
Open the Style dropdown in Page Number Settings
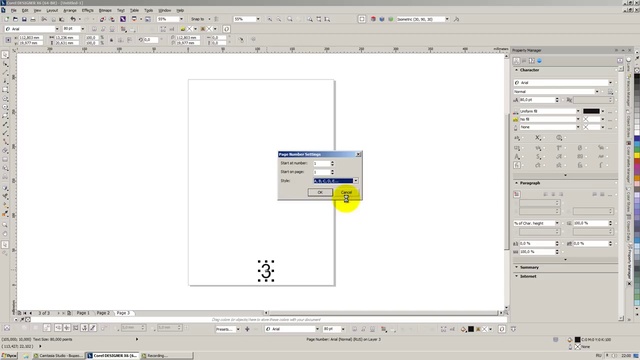click(356, 180)
